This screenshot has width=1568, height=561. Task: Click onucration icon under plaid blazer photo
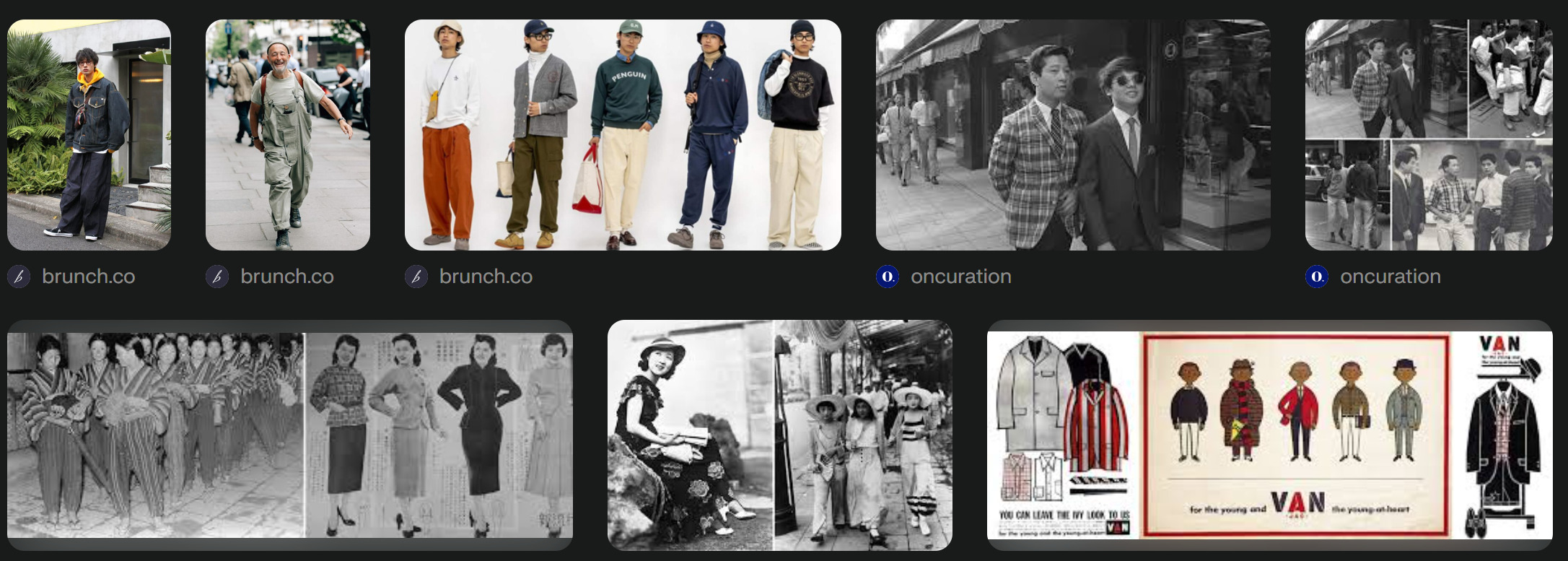(888, 277)
